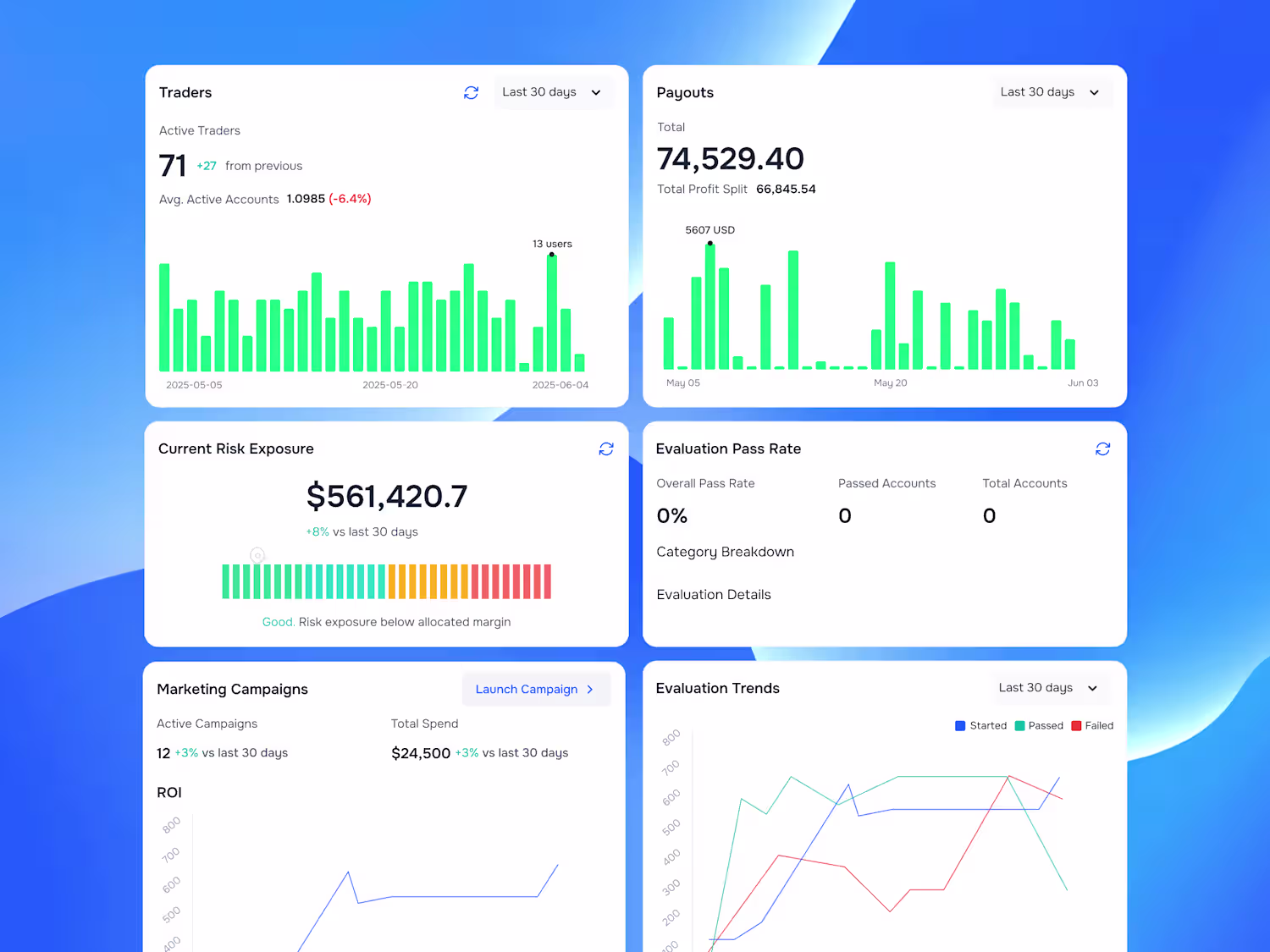The width and height of the screenshot is (1270, 952).
Task: Open Traders Last 30 days dropdown
Action: coord(552,92)
